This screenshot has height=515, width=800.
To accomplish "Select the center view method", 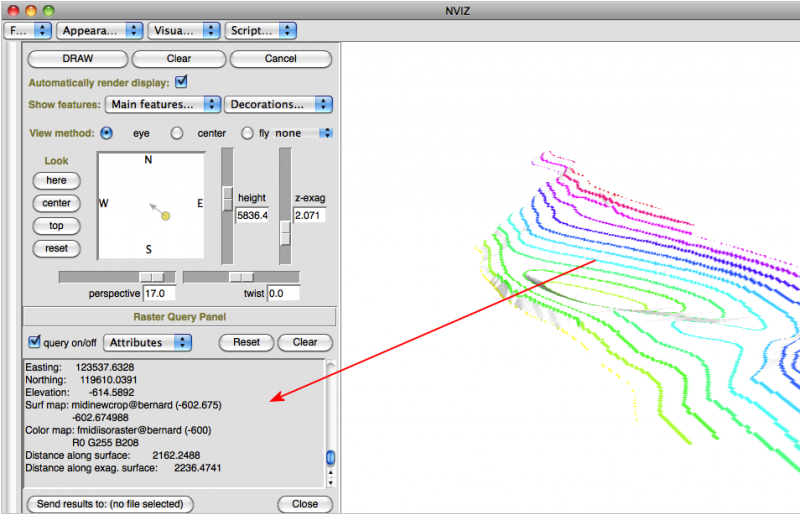I will click(177, 133).
